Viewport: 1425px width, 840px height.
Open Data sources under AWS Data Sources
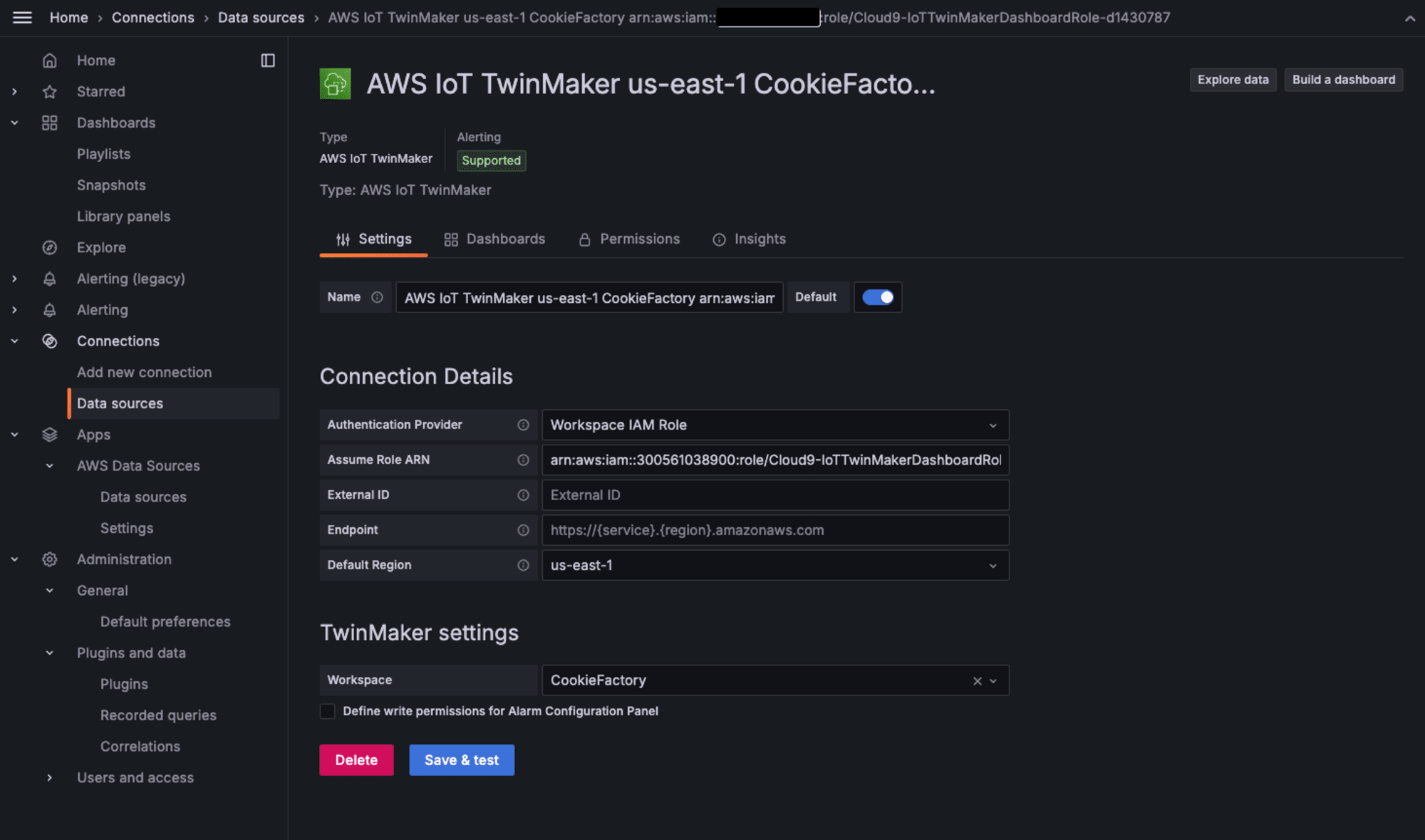click(143, 497)
